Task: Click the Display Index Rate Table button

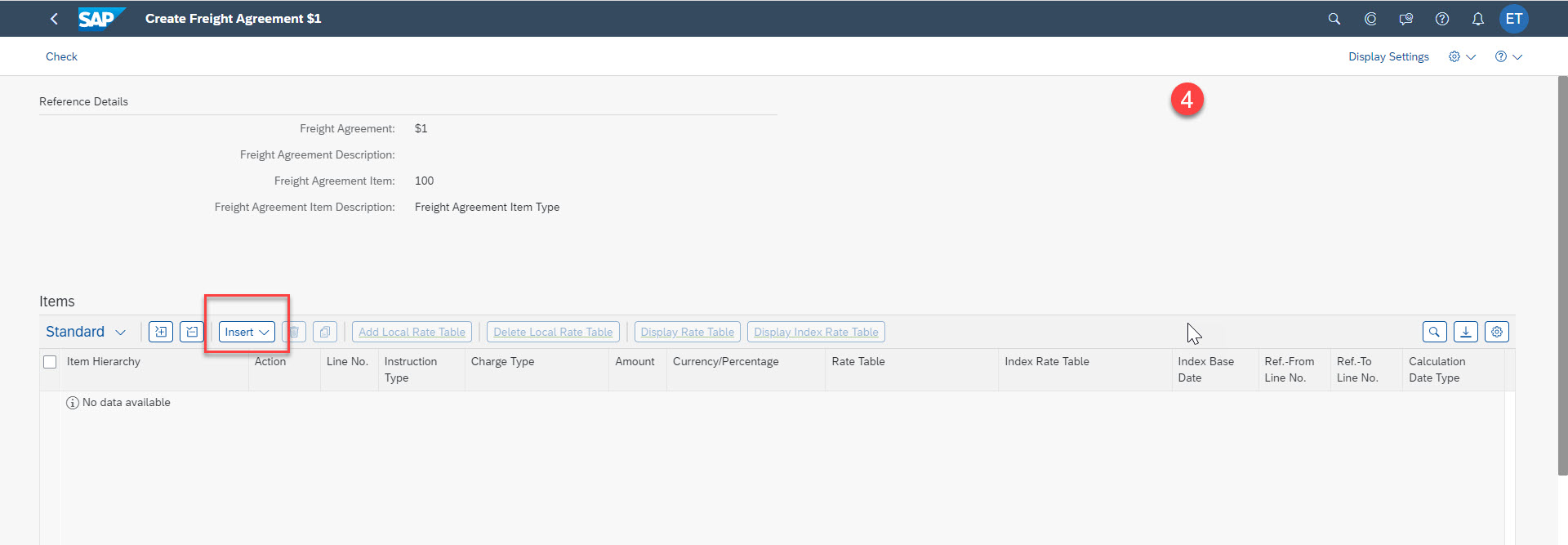Action: pyautogui.click(x=816, y=332)
